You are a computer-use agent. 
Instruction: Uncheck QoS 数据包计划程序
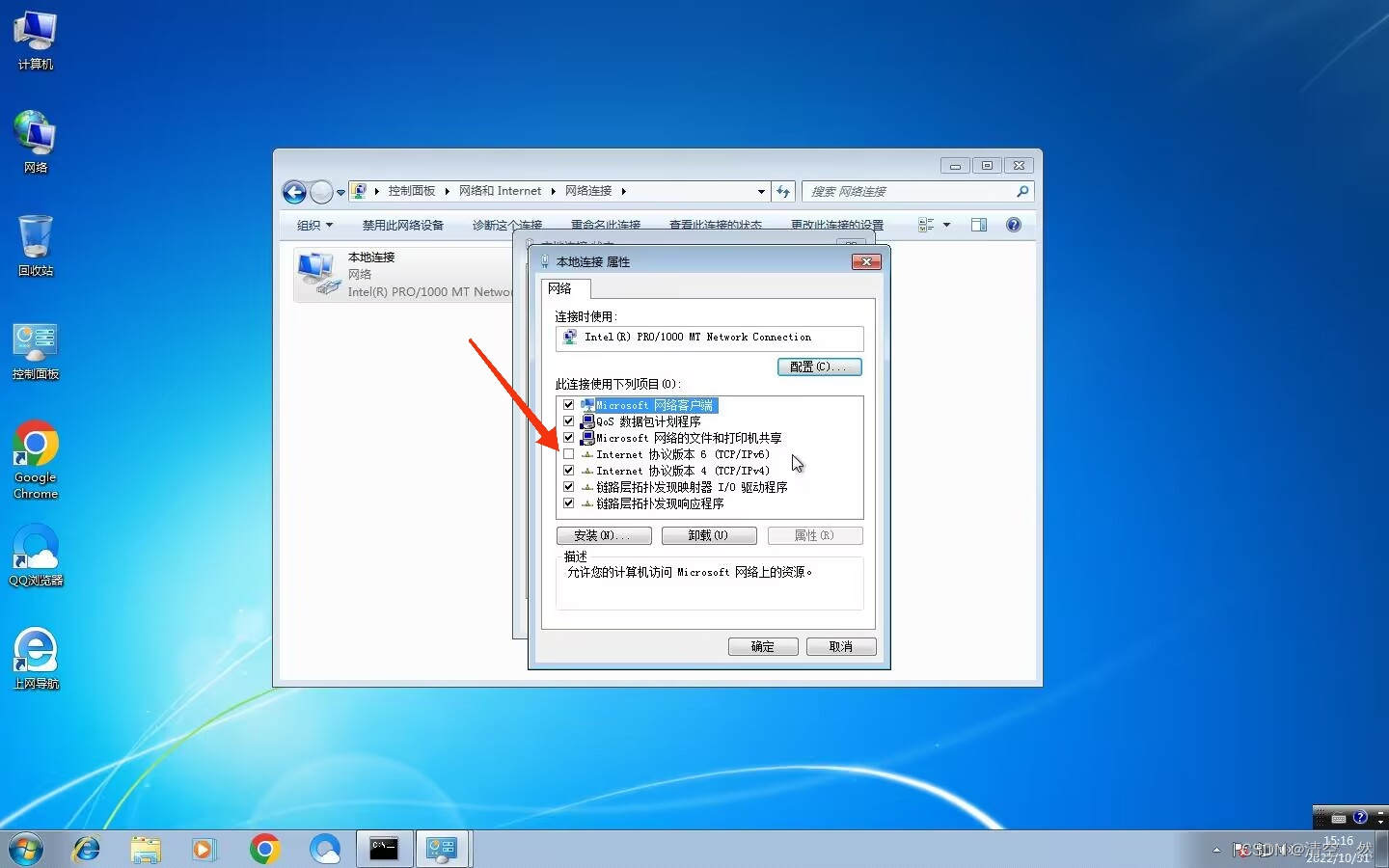tap(568, 421)
